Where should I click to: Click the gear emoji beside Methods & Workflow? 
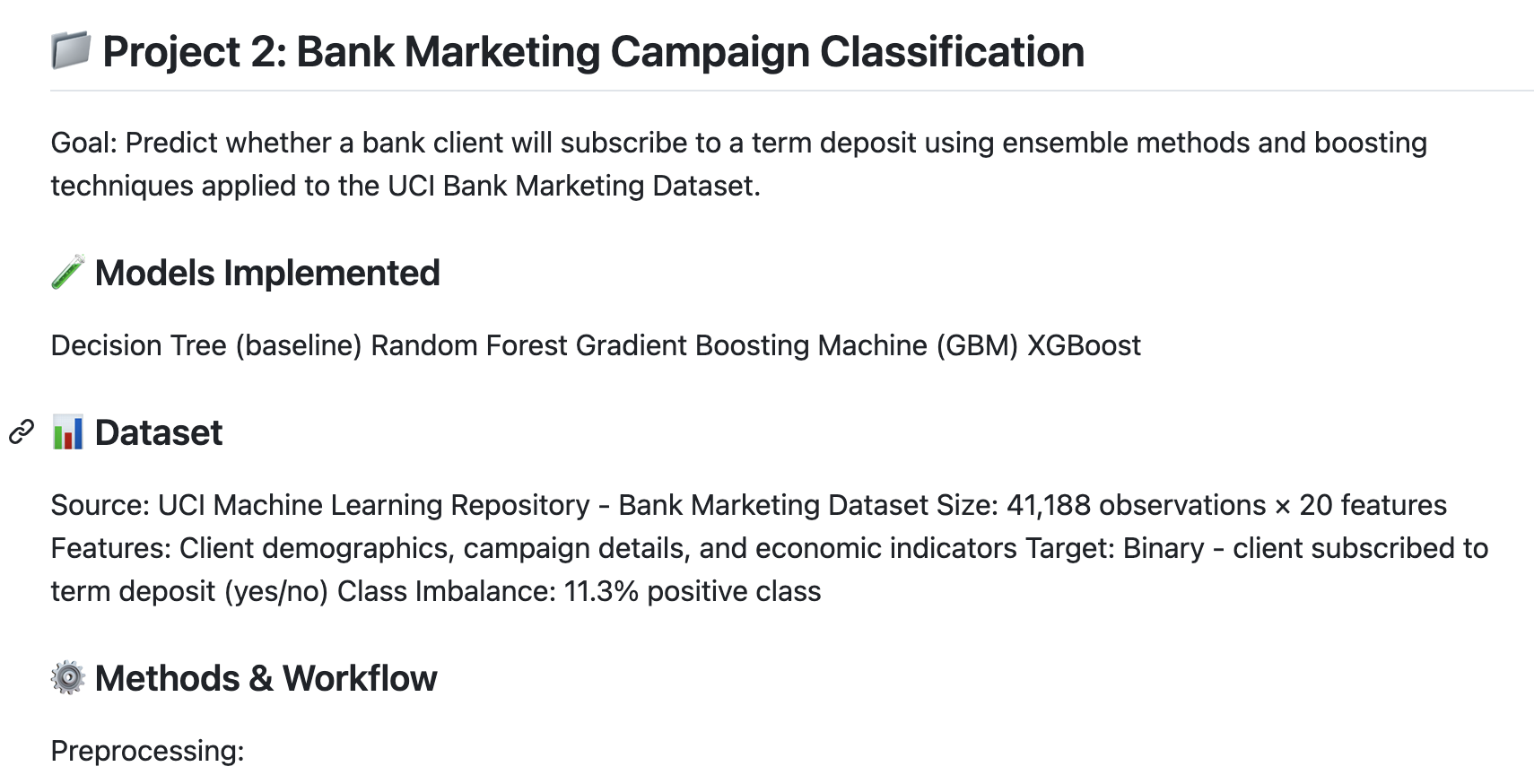(68, 678)
